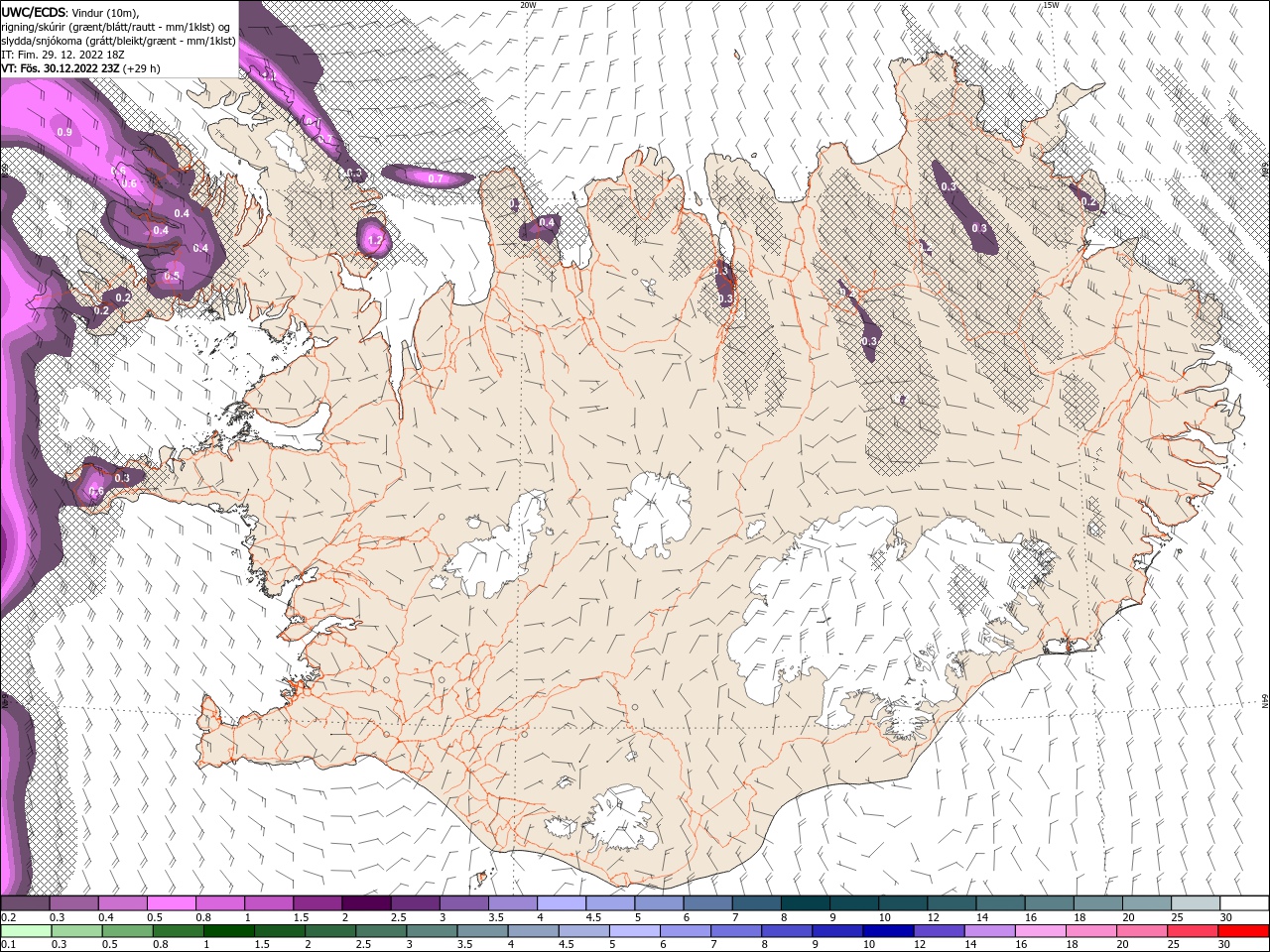This screenshot has width=1270, height=952.
Task: Select upper scale swatch between 2 and 2.5
Action: [366, 902]
